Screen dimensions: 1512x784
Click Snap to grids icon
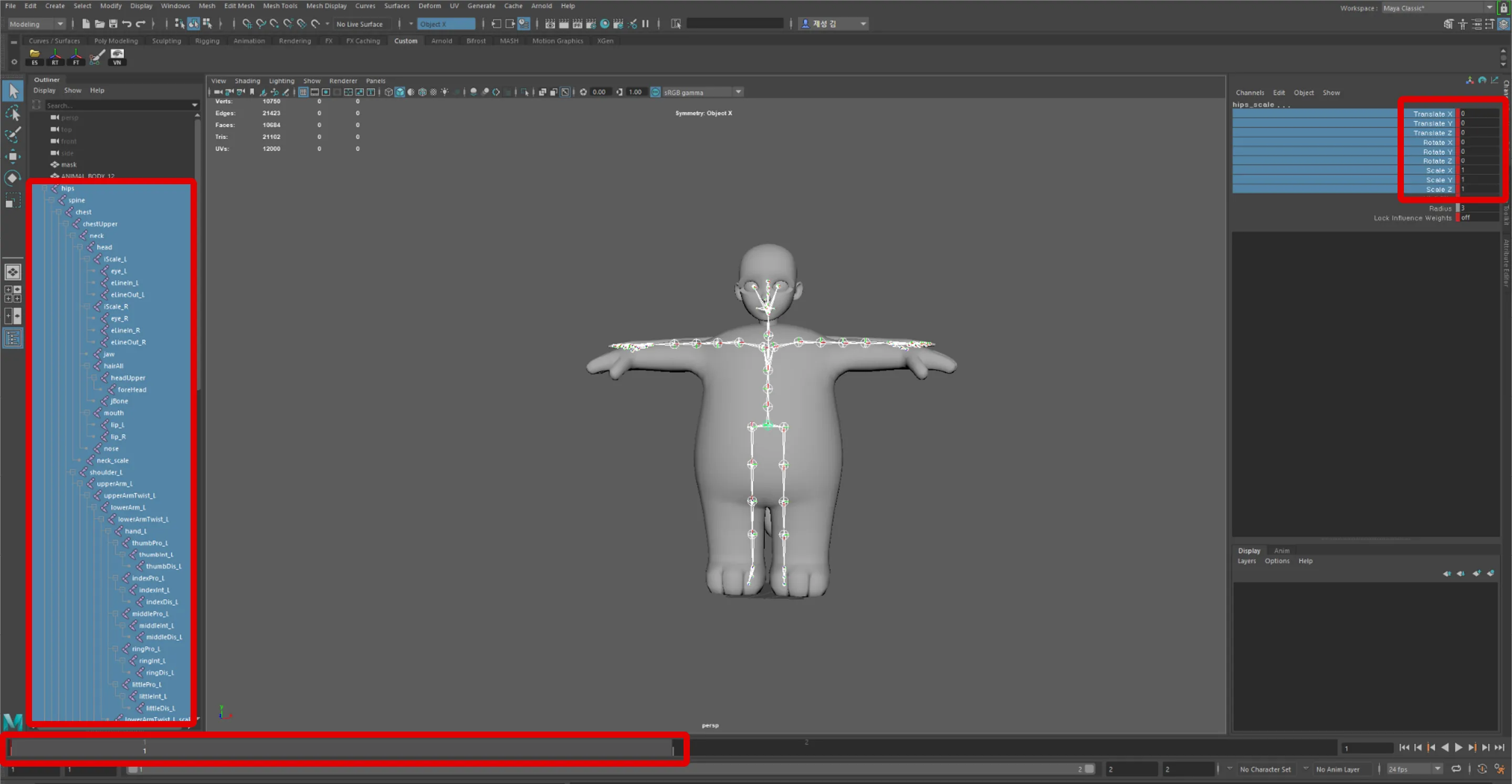pos(247,24)
